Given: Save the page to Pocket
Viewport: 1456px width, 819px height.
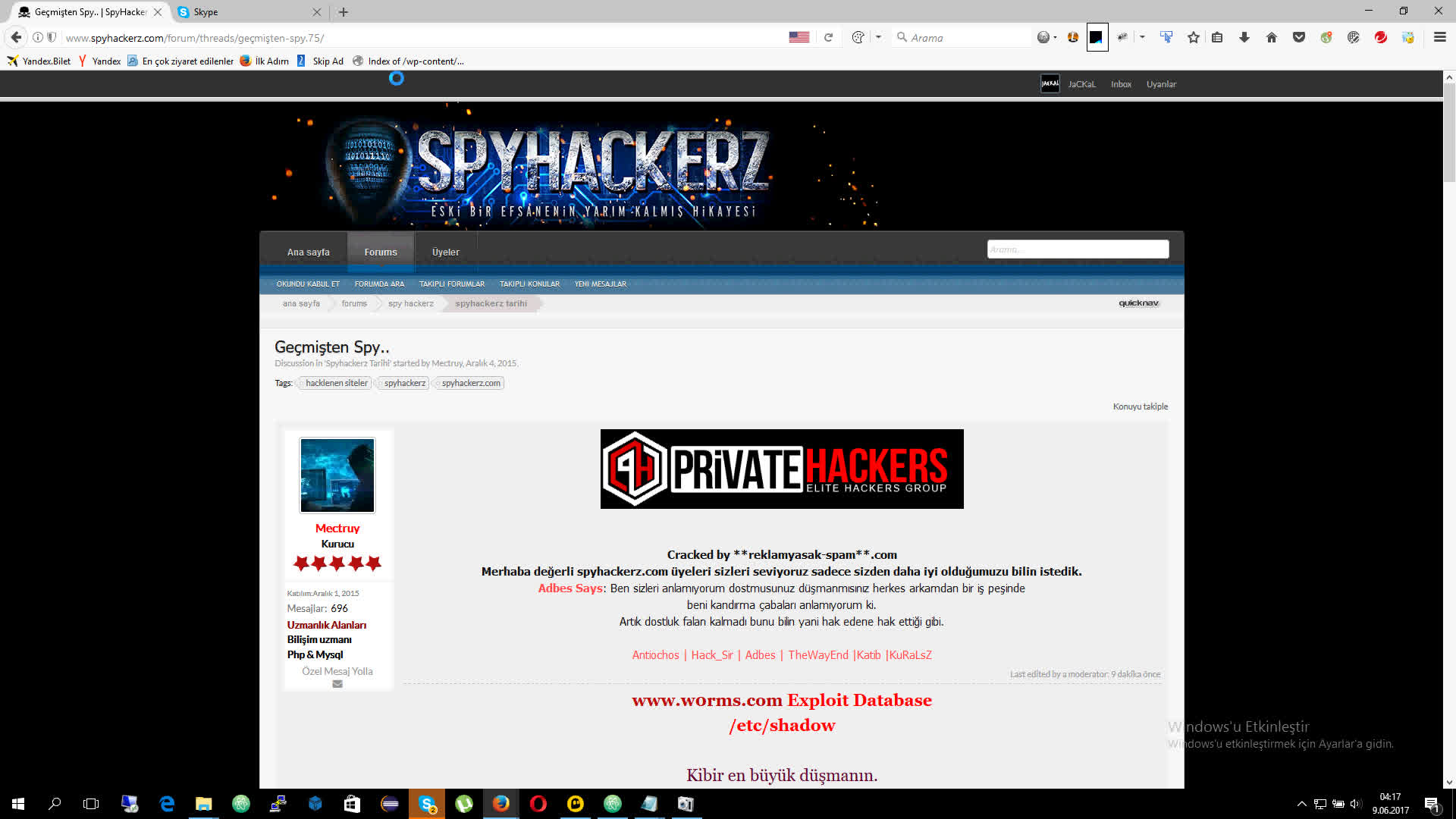Looking at the screenshot, I should tap(1299, 36).
